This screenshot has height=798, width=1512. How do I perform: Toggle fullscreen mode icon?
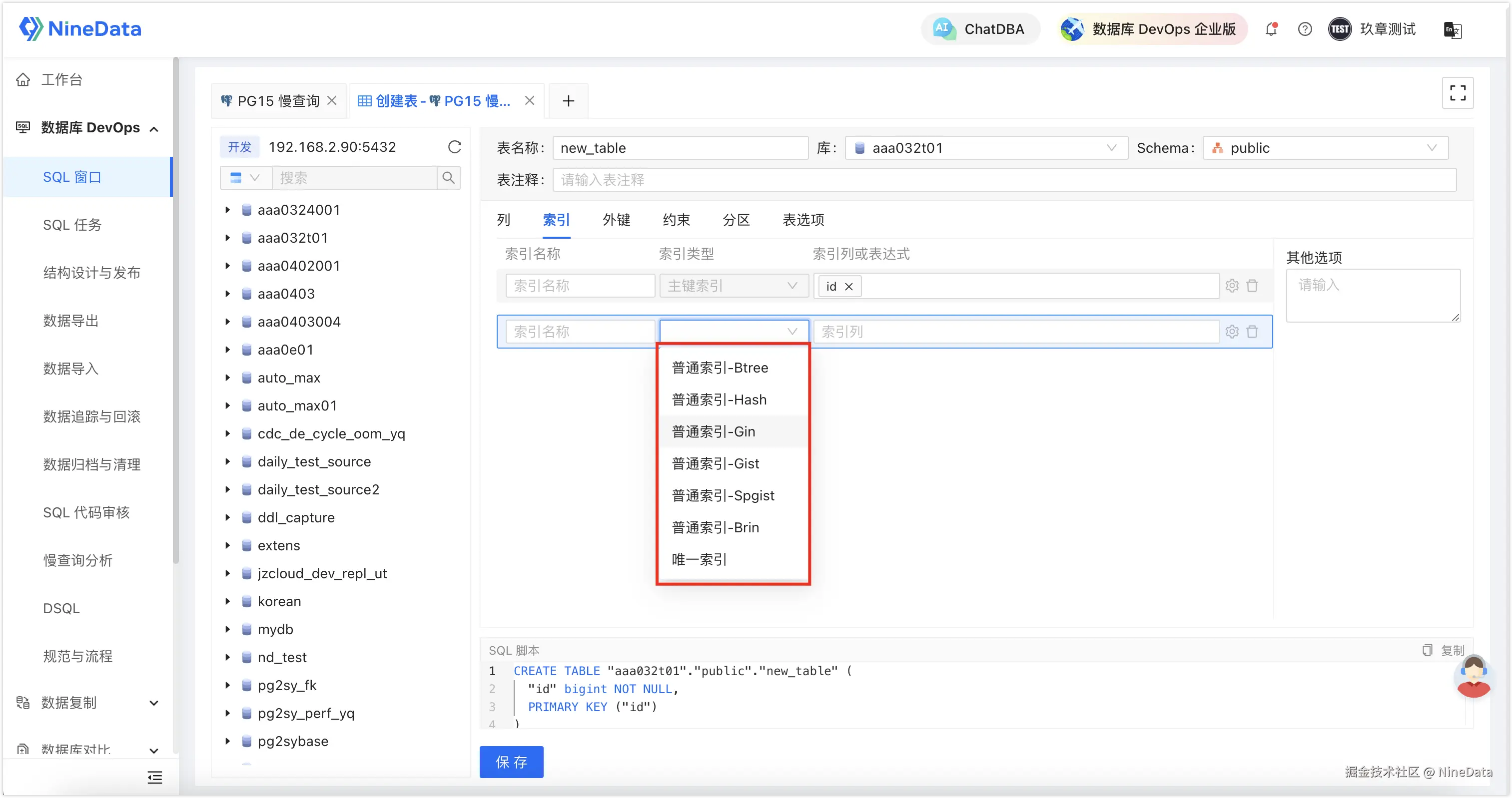1458,93
